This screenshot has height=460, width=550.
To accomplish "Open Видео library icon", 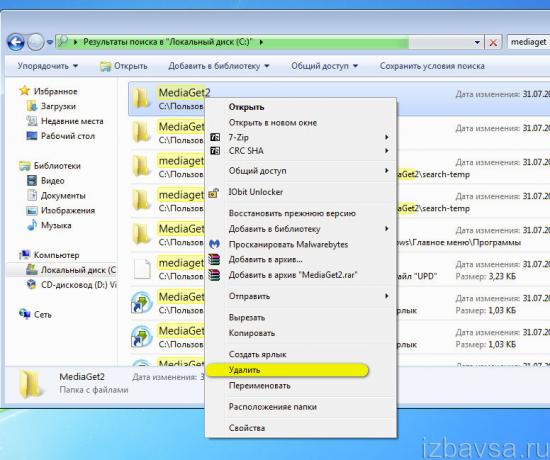I will pos(32,180).
